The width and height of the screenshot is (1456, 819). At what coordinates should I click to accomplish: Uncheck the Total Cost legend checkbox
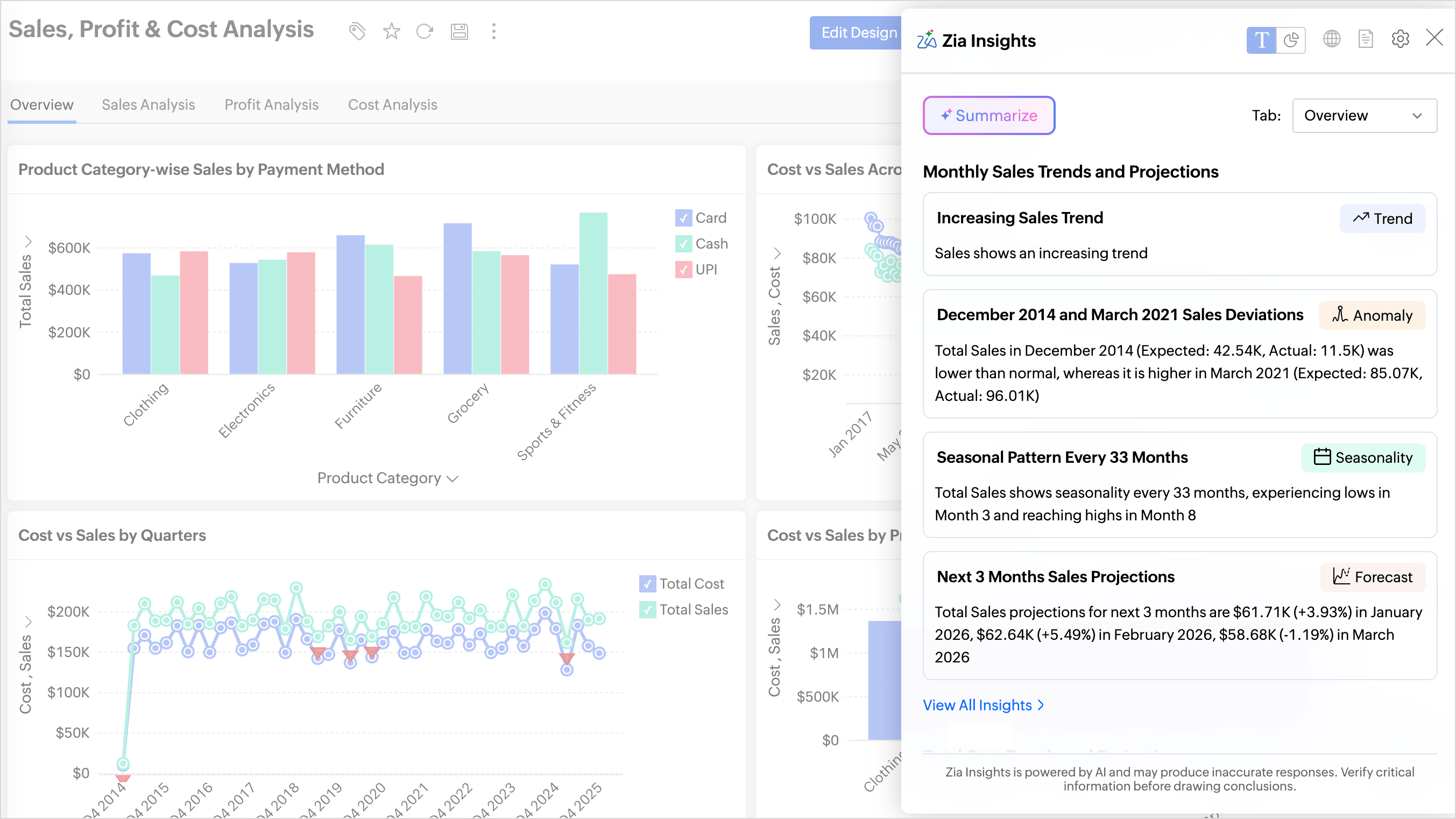point(647,584)
